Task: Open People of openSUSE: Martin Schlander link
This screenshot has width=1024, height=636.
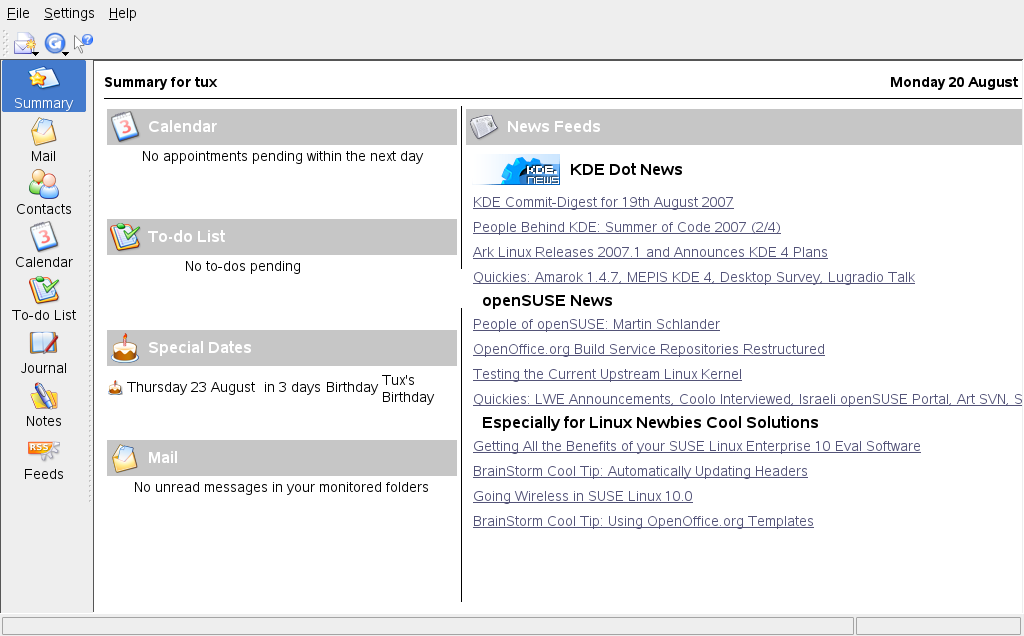Action: pos(596,324)
